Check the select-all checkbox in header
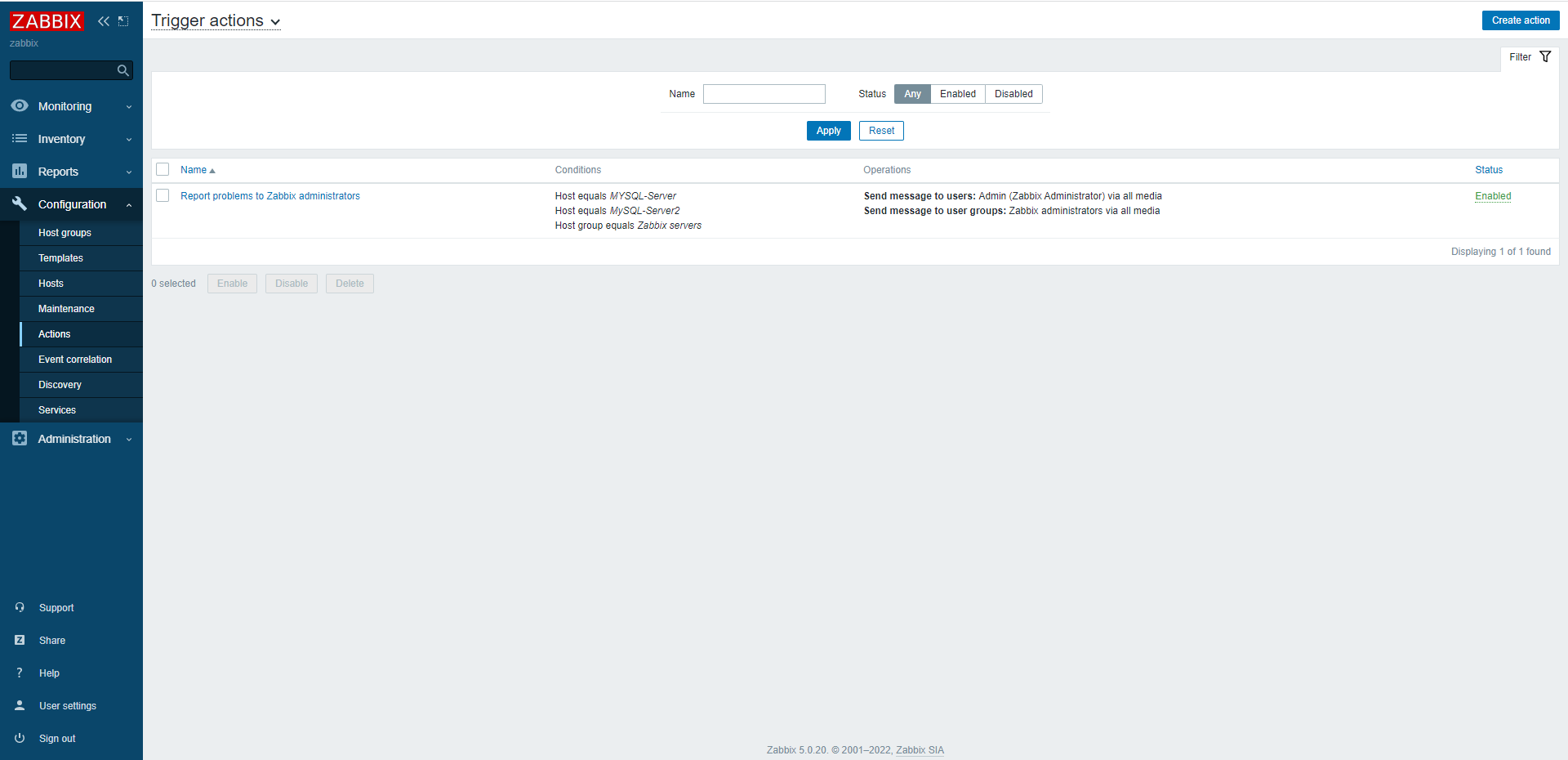 pyautogui.click(x=163, y=169)
